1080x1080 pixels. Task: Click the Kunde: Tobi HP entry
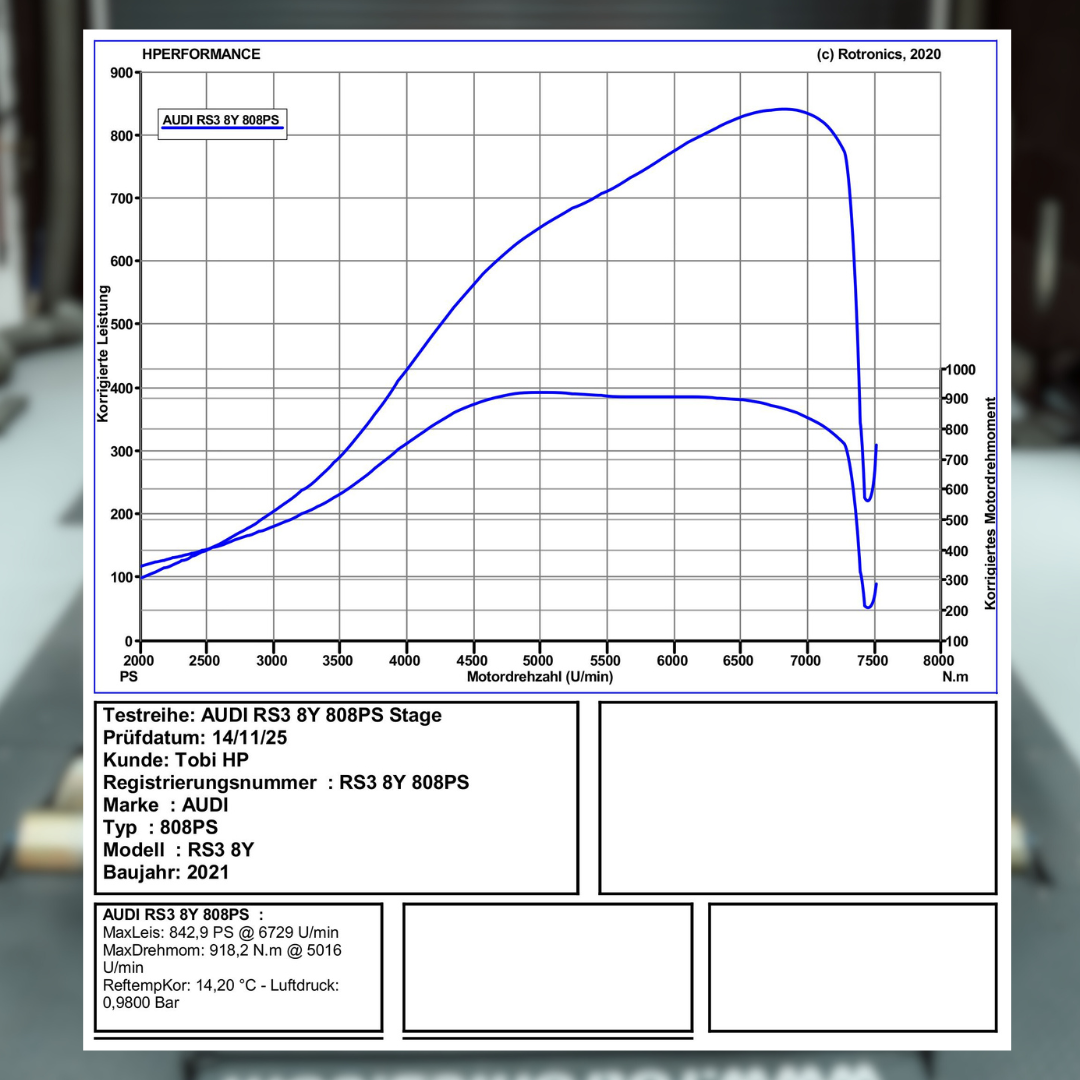coord(176,760)
